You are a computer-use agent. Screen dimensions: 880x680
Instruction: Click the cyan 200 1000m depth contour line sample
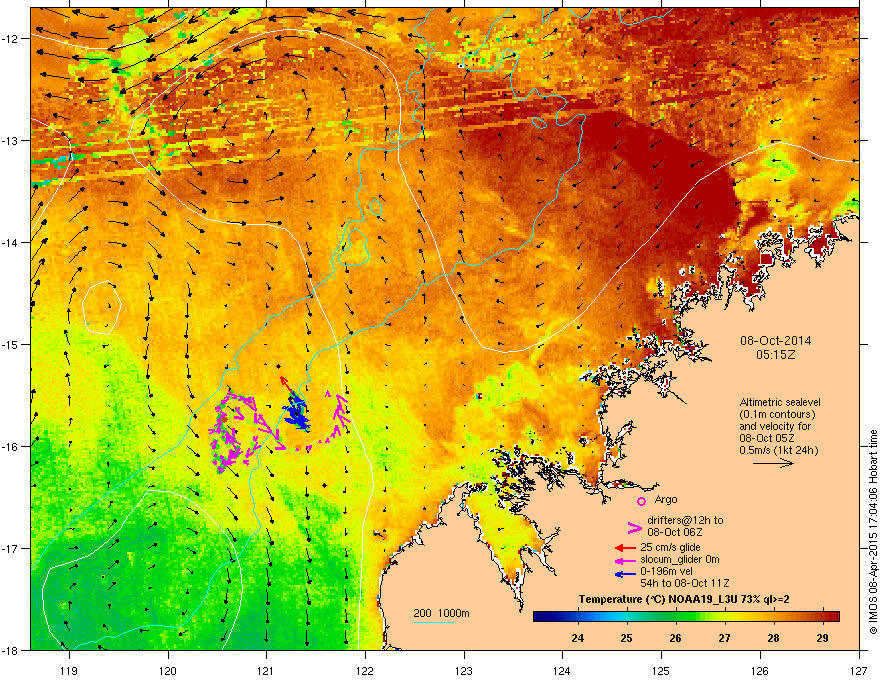point(434,622)
